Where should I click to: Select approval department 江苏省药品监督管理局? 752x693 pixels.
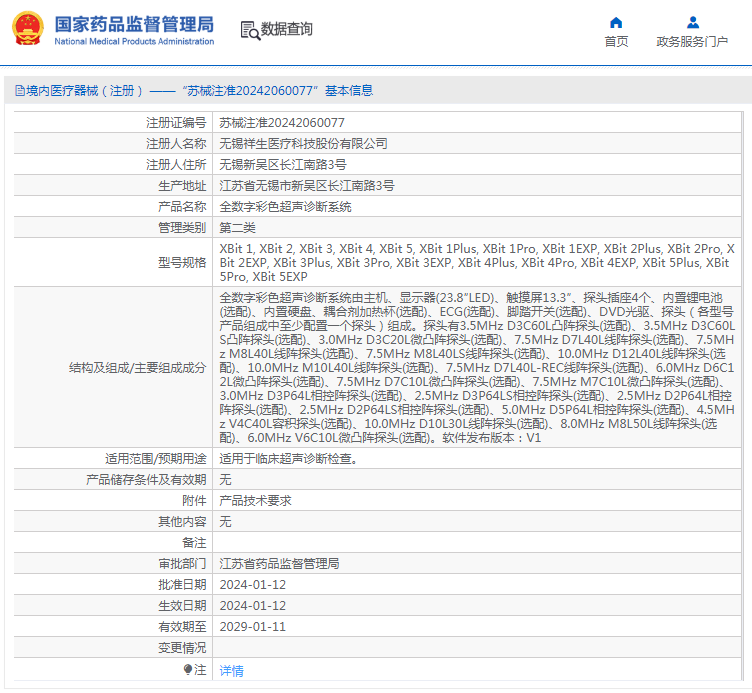(x=279, y=563)
